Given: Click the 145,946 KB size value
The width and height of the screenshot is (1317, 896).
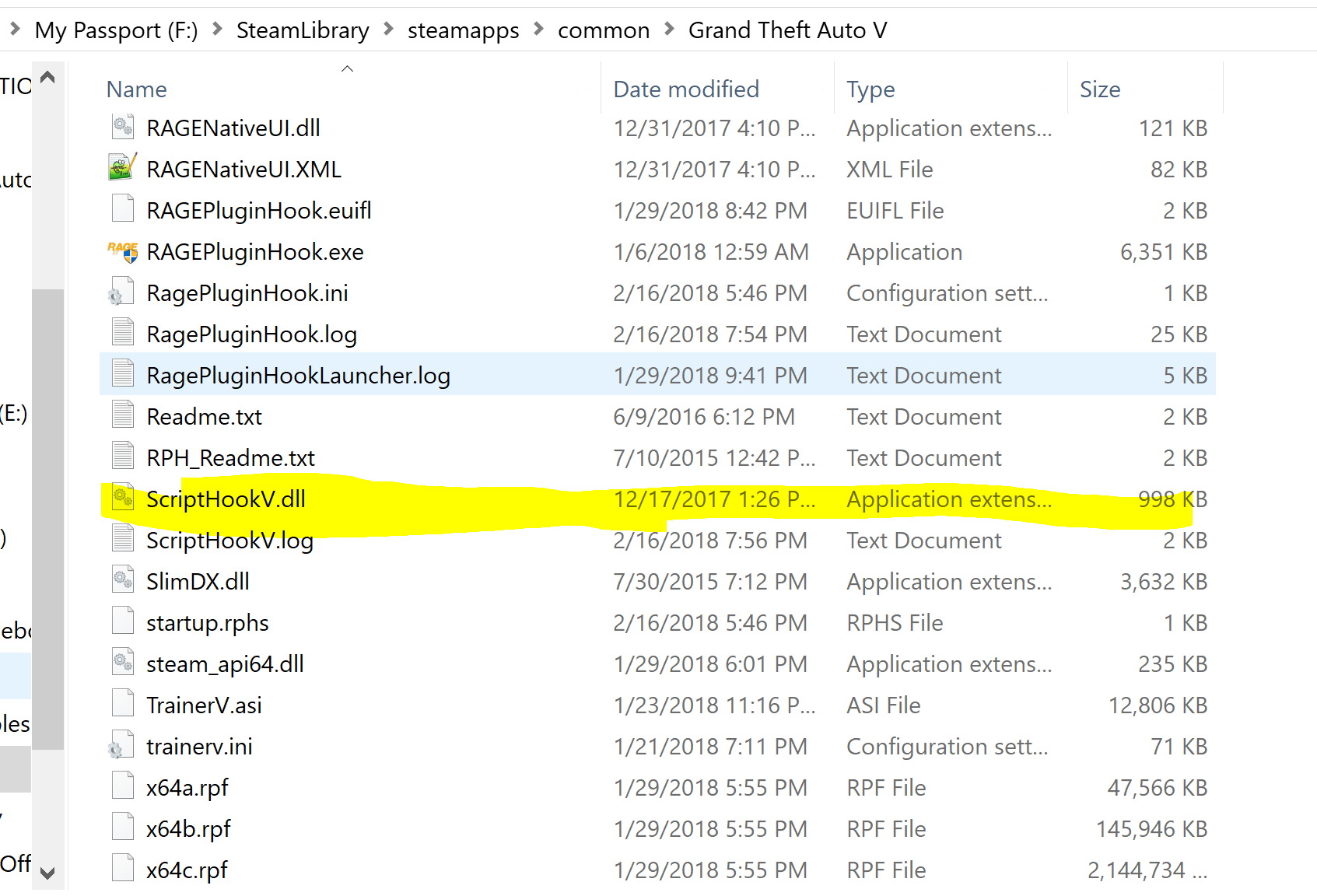Looking at the screenshot, I should tap(1151, 828).
